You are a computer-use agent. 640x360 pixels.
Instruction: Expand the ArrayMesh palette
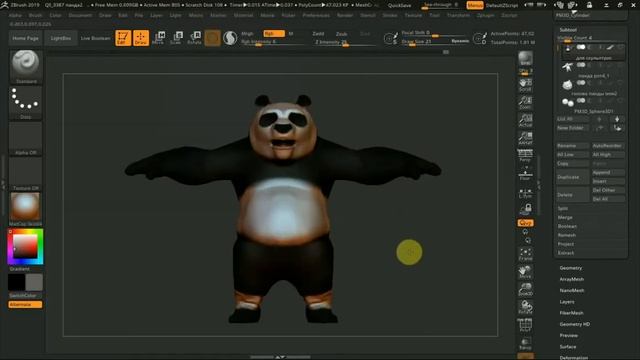pos(571,280)
